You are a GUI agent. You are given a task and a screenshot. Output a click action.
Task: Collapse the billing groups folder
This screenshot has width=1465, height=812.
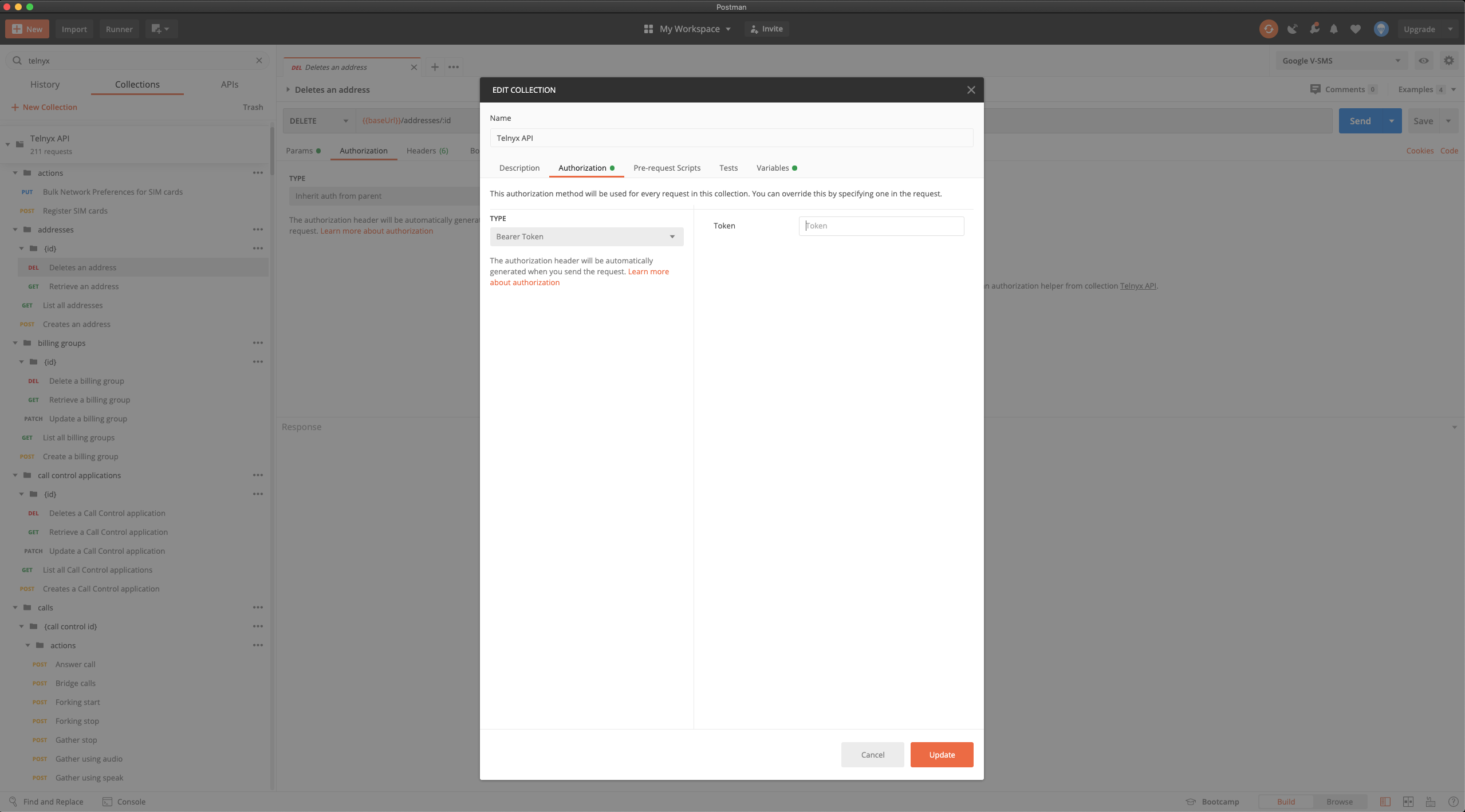tap(15, 343)
